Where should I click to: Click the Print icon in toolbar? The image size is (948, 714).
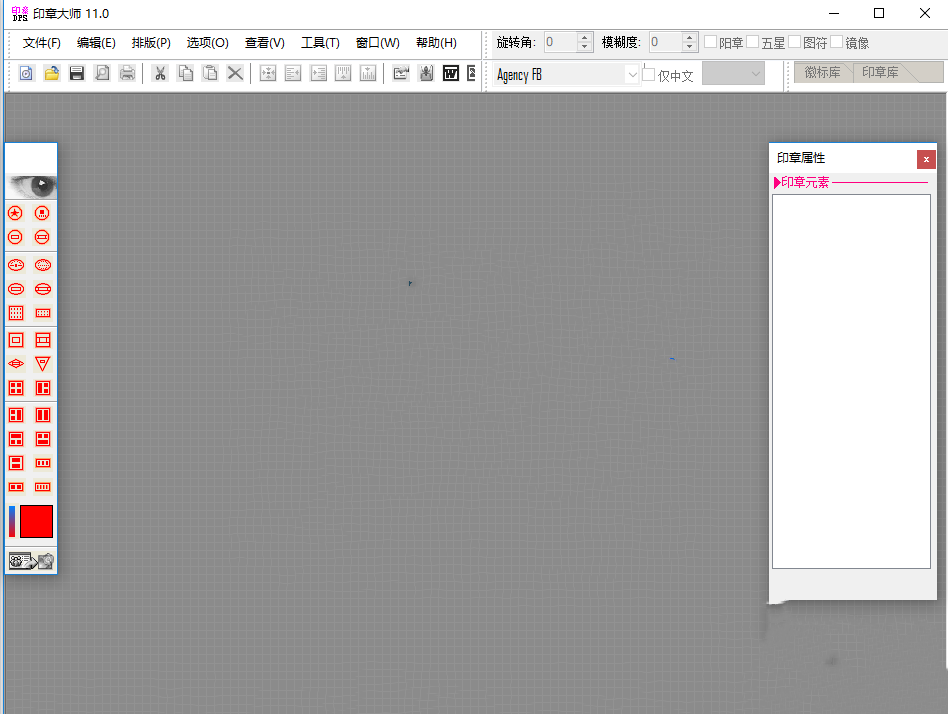127,74
